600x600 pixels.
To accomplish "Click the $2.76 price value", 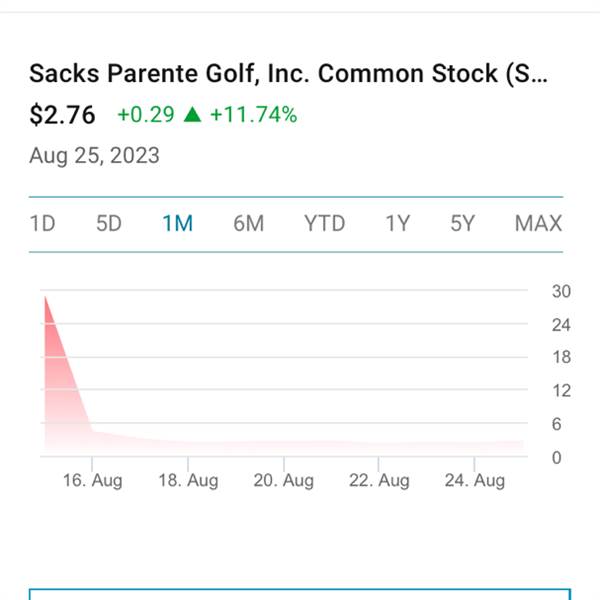I will pos(62,115).
